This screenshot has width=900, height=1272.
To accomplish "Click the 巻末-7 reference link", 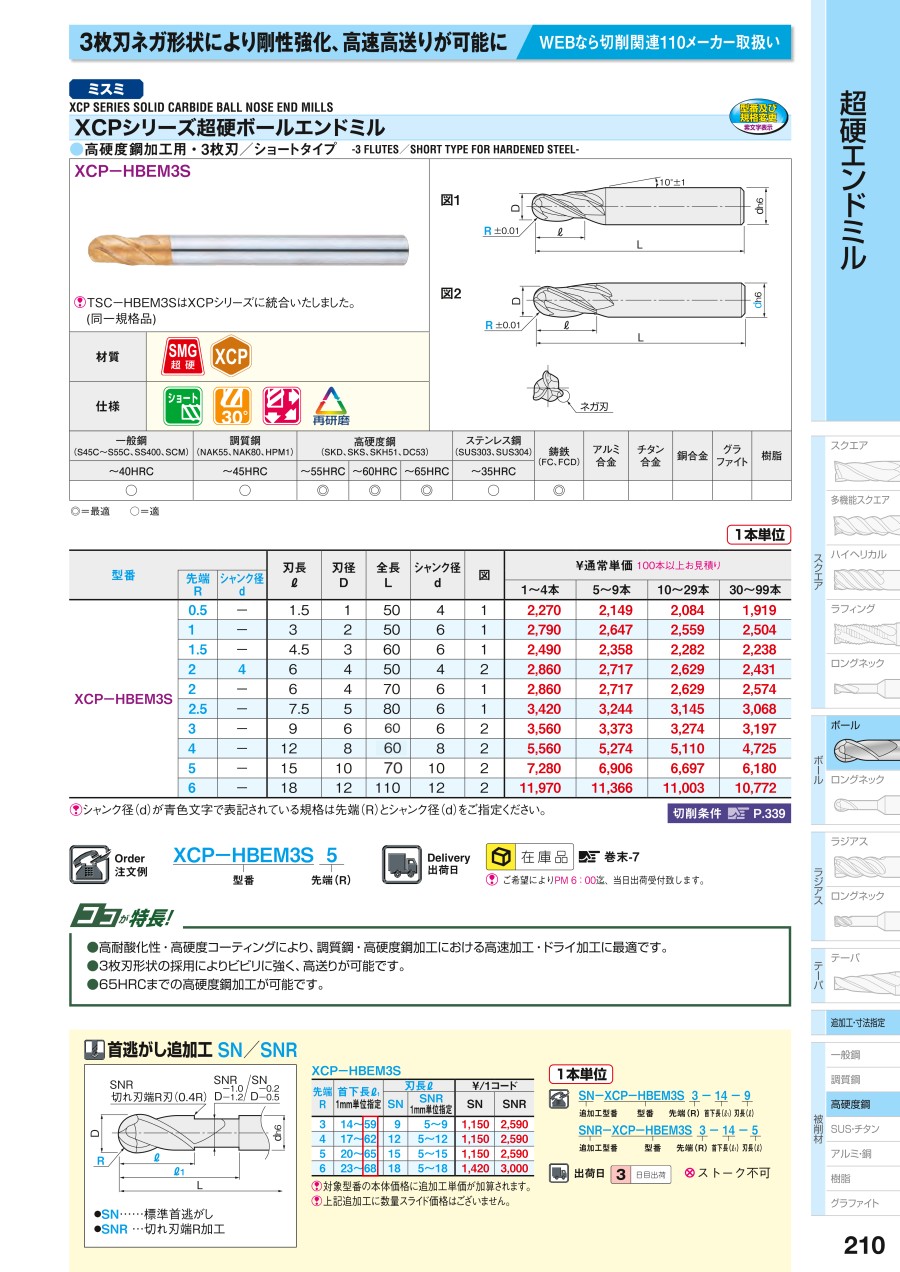I will 612,857.
